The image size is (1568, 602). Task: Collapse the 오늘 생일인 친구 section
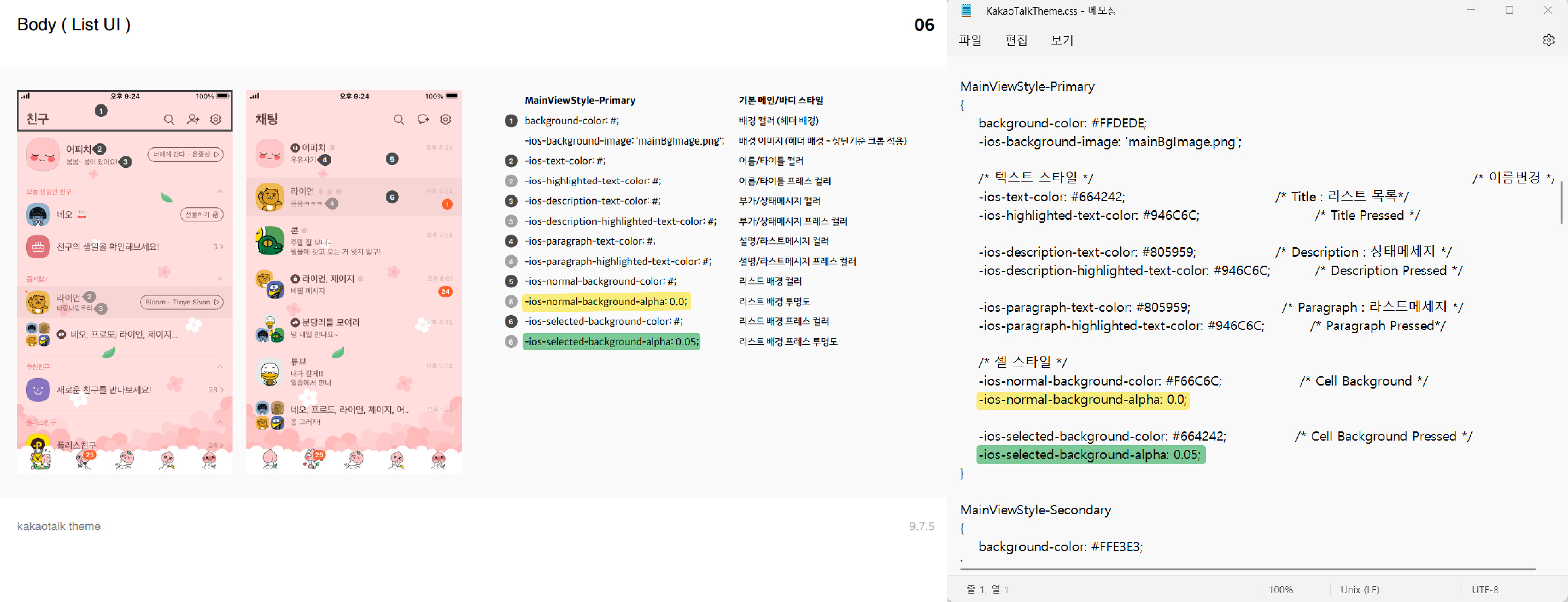[220, 192]
